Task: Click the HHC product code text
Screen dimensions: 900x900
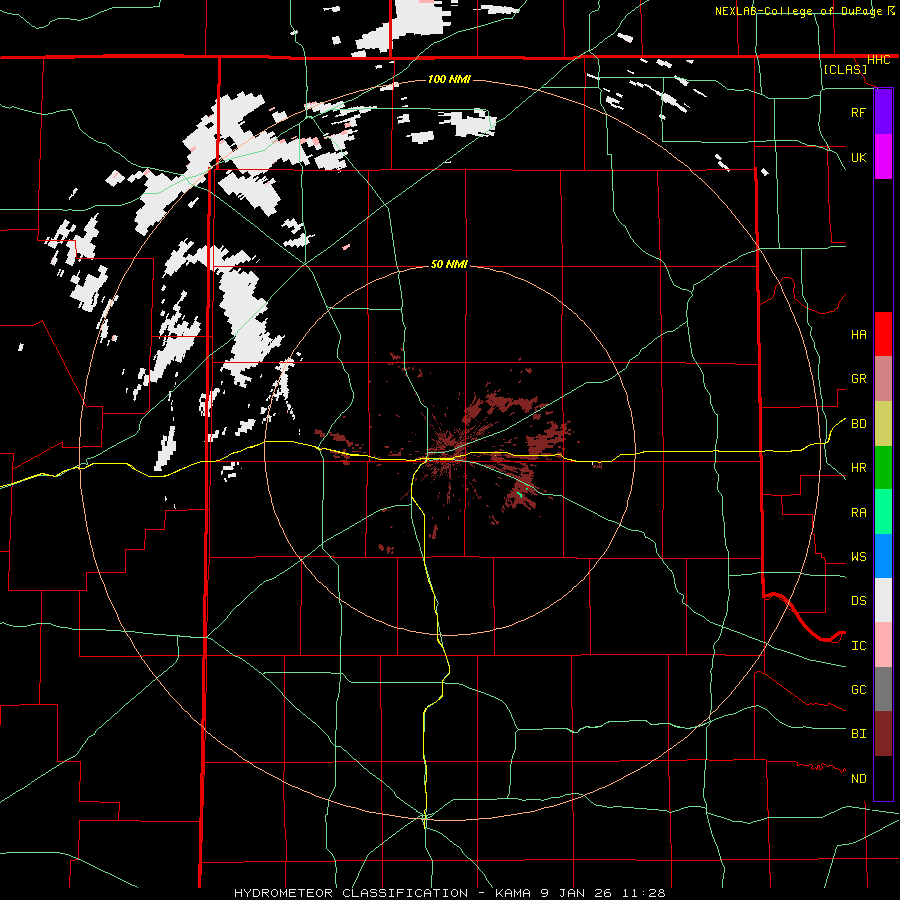Action: [x=878, y=60]
